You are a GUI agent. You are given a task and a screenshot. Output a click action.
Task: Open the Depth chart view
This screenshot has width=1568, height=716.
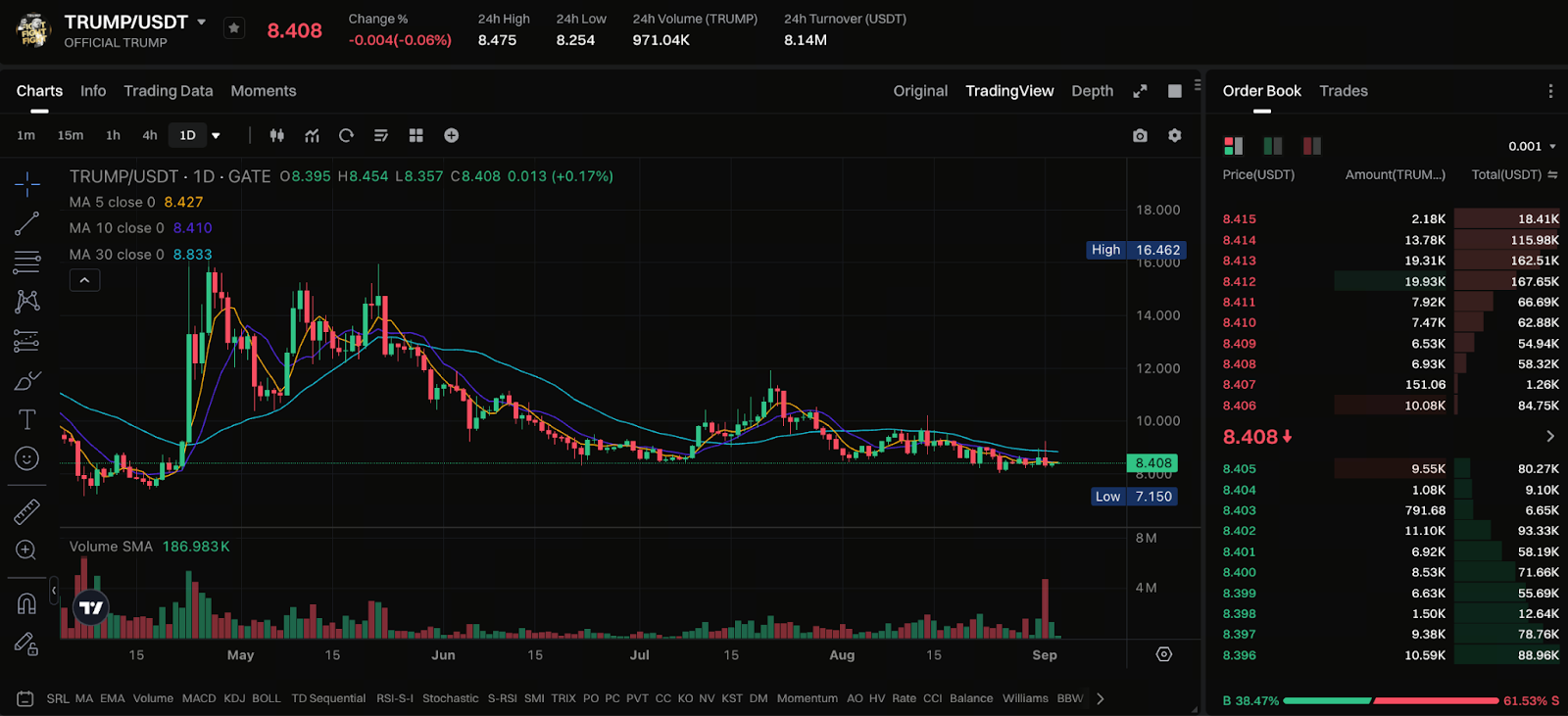click(1093, 91)
